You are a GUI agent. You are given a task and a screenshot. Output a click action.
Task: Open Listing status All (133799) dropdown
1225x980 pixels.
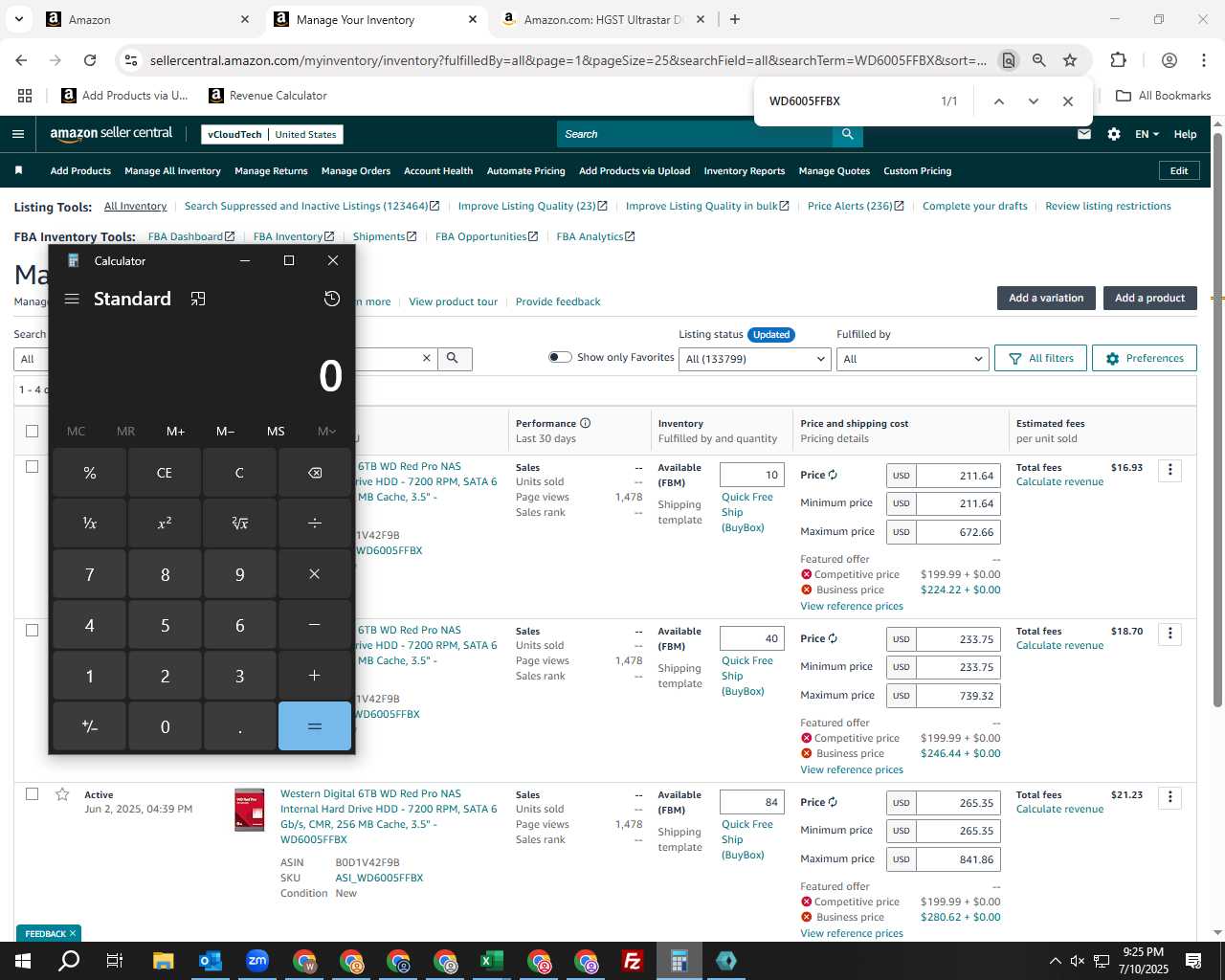point(754,359)
